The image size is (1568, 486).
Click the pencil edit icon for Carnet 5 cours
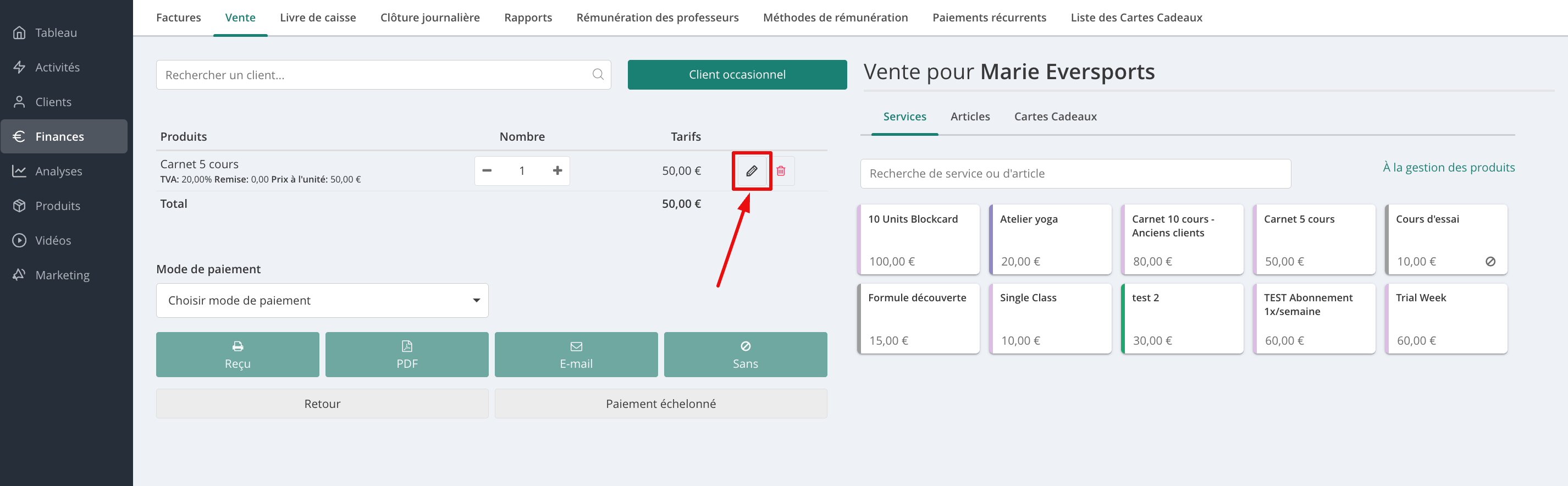pyautogui.click(x=752, y=171)
